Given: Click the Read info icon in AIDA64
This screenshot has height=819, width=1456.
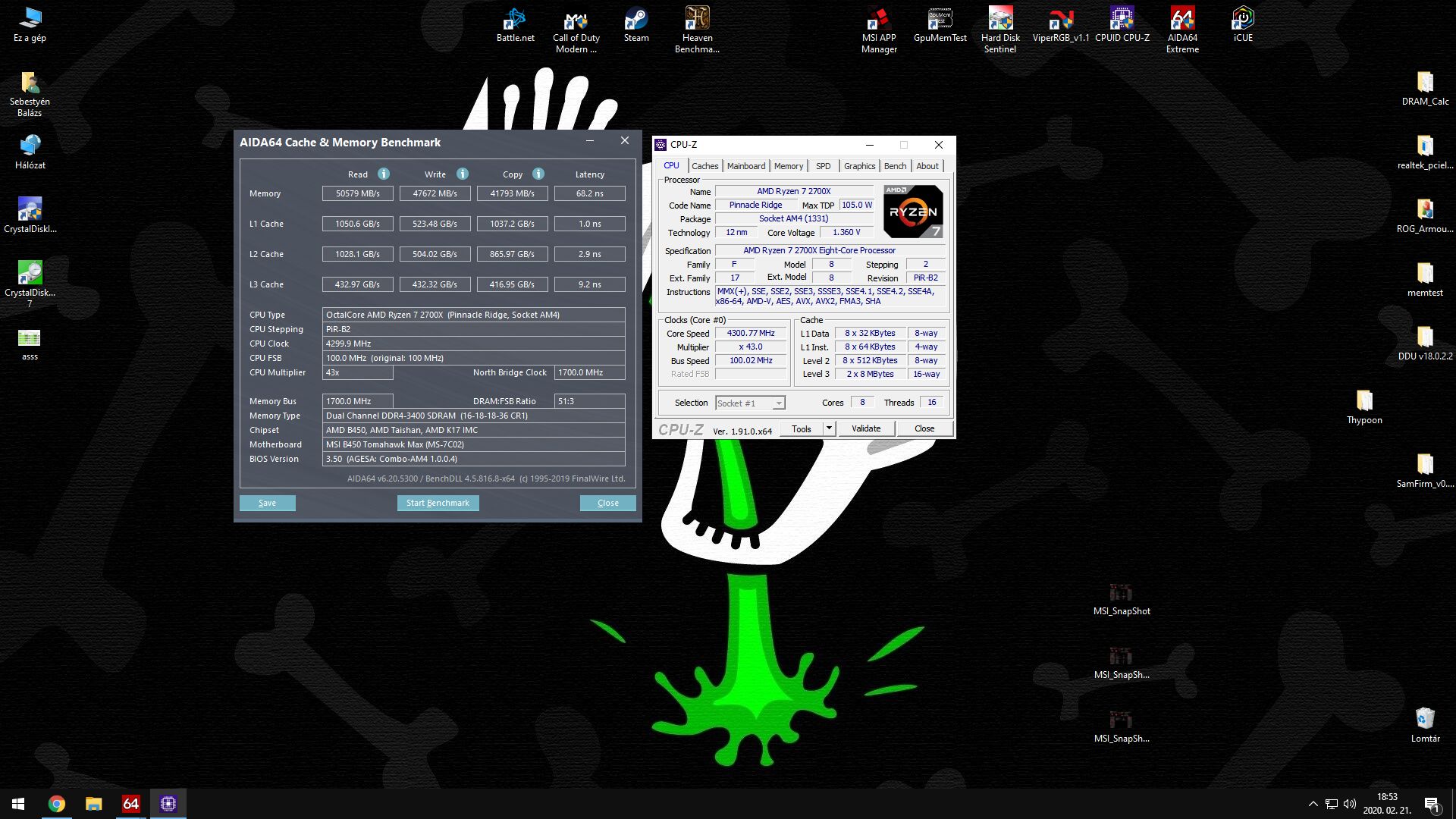Looking at the screenshot, I should 384,174.
